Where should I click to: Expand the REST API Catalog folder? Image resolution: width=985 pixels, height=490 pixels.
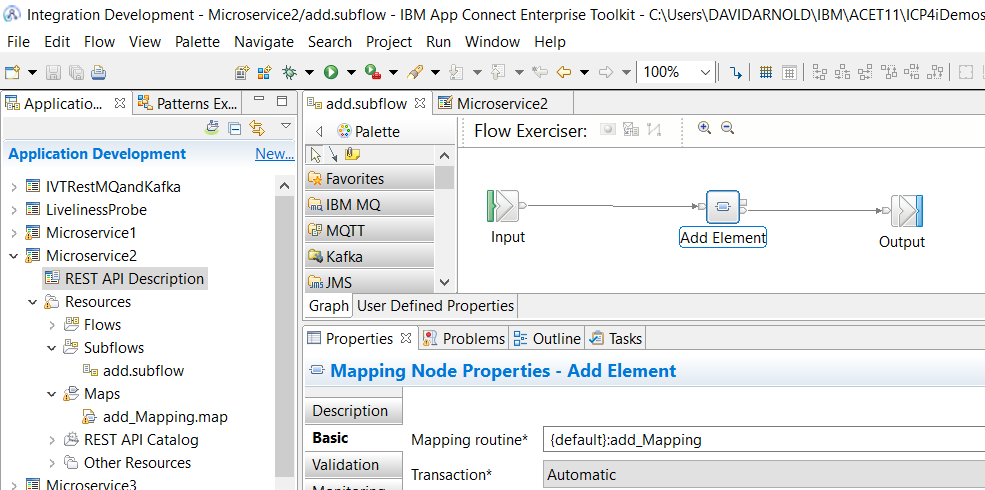pos(52,440)
